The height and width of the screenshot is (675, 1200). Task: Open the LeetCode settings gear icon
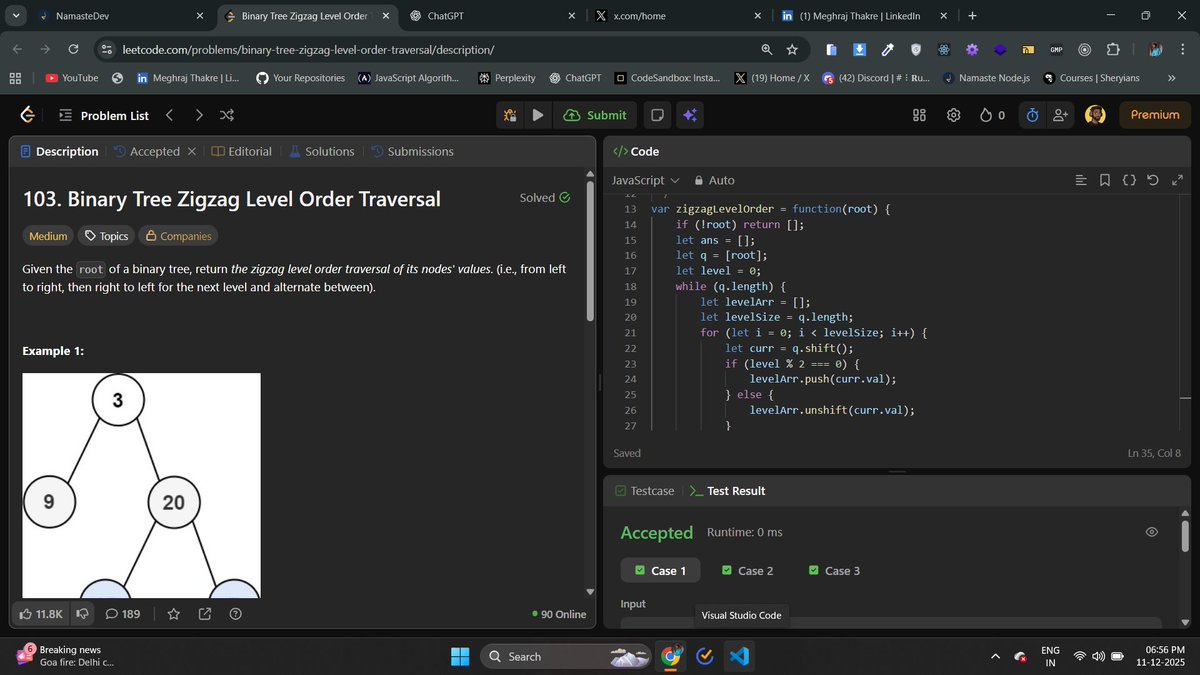(x=953, y=115)
